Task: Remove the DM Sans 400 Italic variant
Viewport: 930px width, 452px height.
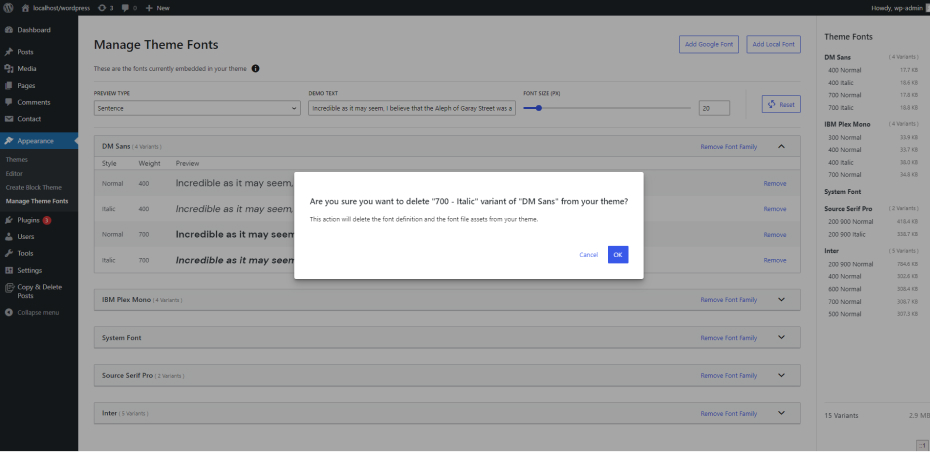Action: click(775, 209)
